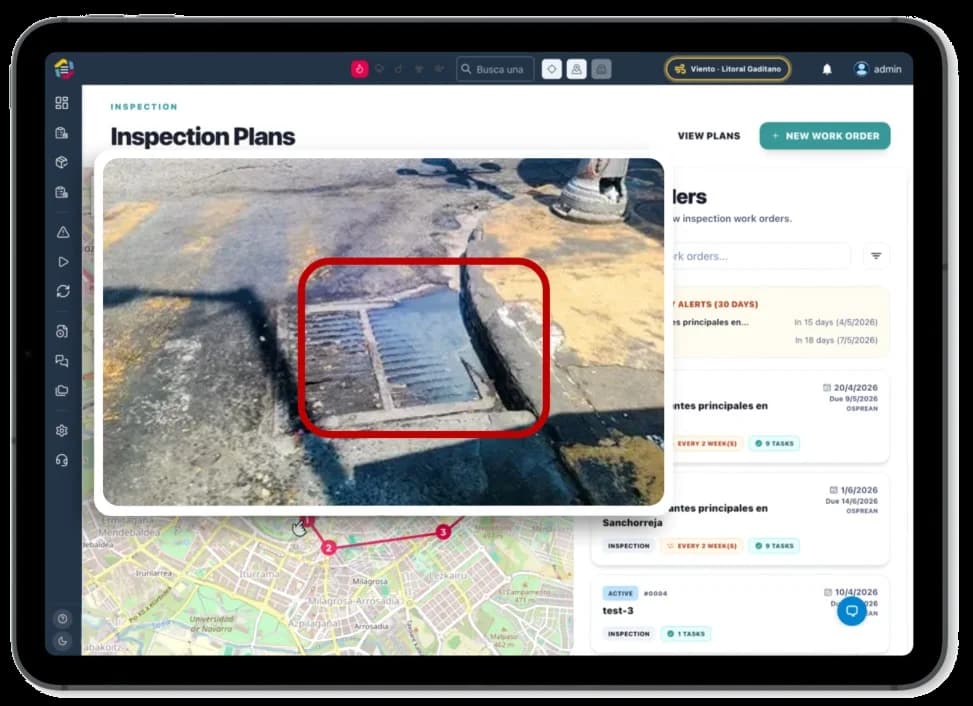Open the Sanchorreja work order card
This screenshot has height=706, width=973.
[x=740, y=519]
